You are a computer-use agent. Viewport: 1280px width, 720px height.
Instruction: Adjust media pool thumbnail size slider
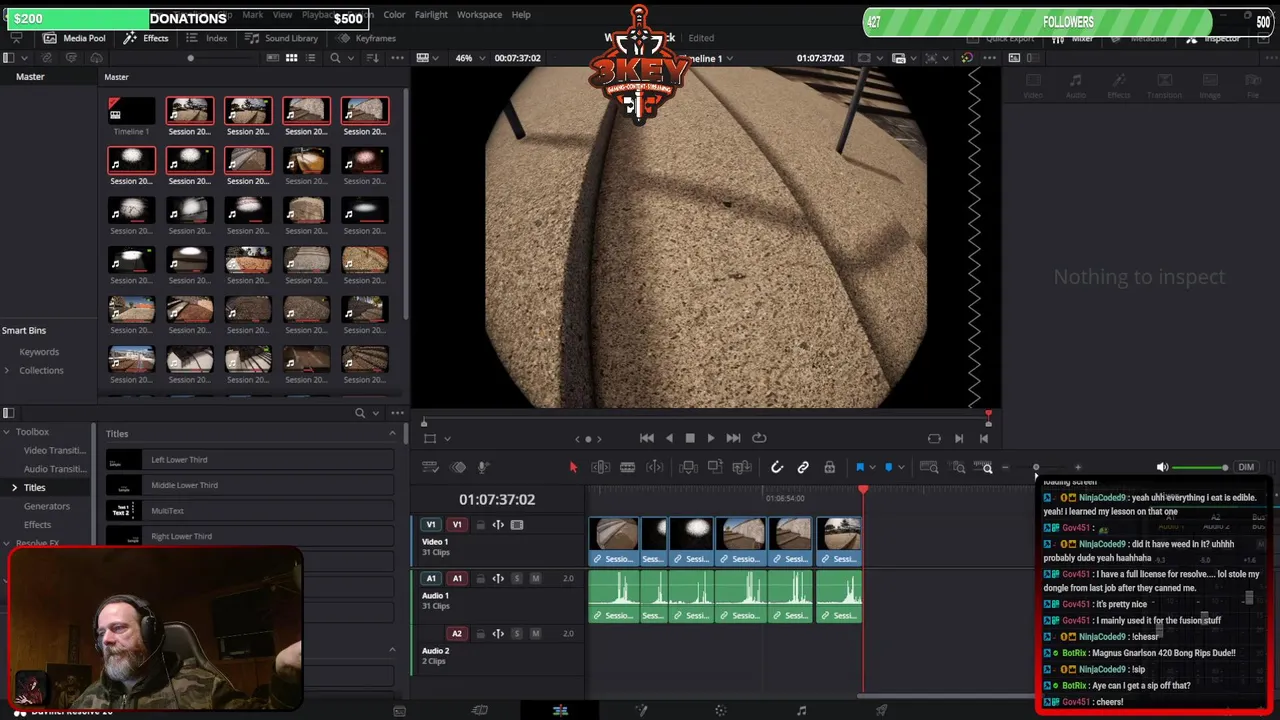tap(220, 58)
